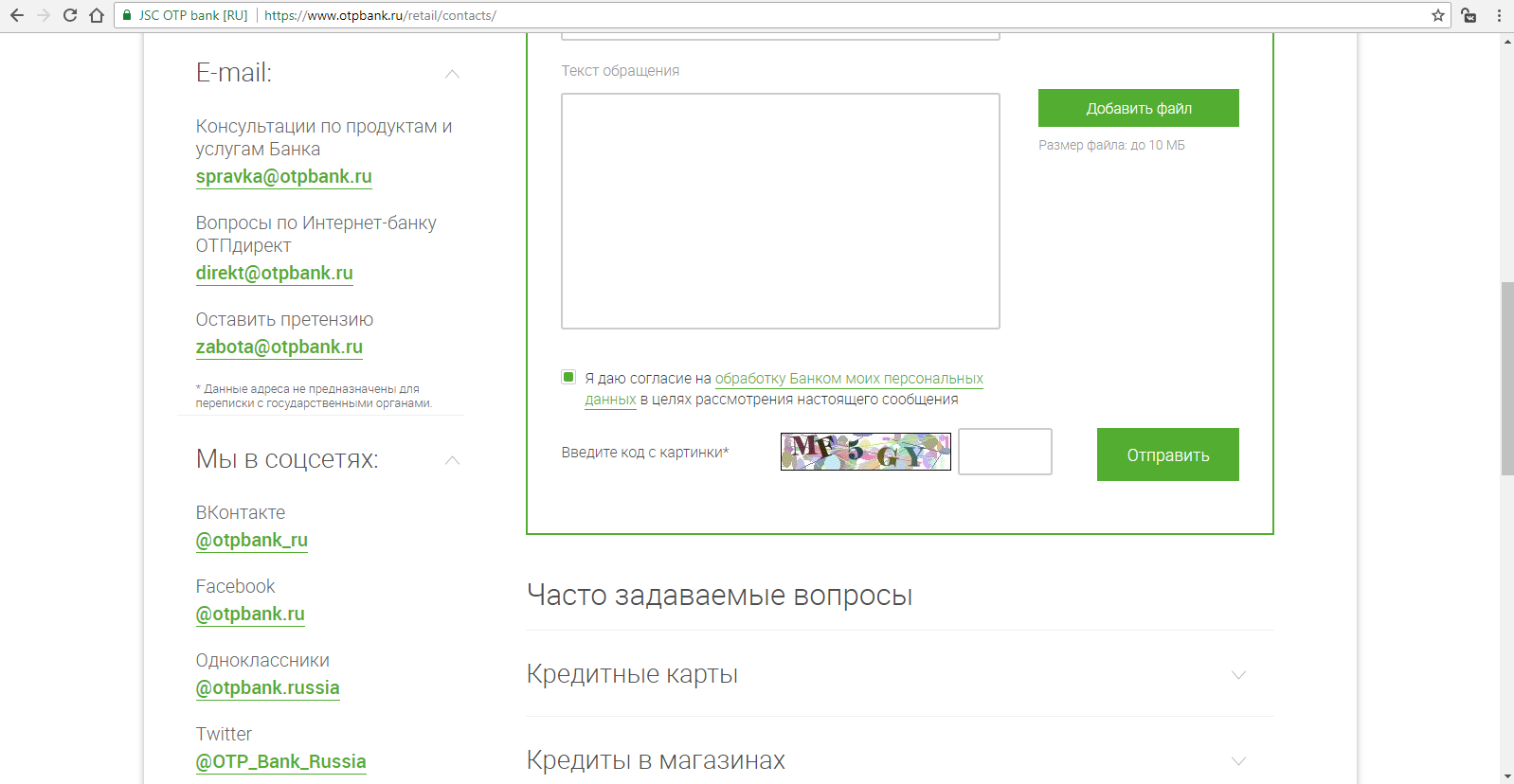Click the browser back arrow
Viewport: 1514px width, 784px height.
click(x=17, y=15)
